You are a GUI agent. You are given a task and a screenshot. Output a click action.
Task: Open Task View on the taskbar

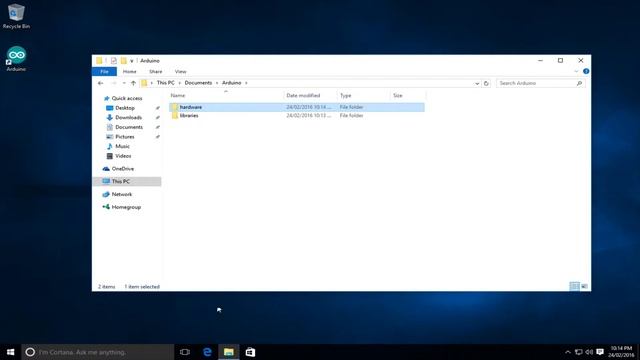pyautogui.click(x=185, y=352)
